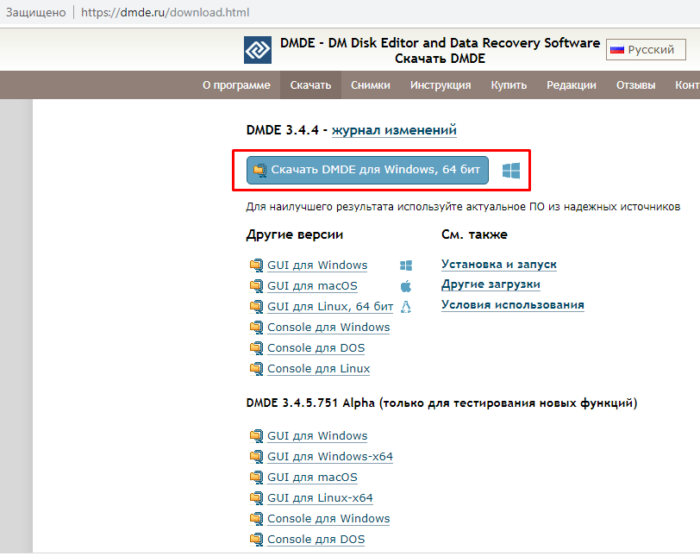Click download icon before GUI для Linux-x64
700x556 pixels.
coord(256,498)
